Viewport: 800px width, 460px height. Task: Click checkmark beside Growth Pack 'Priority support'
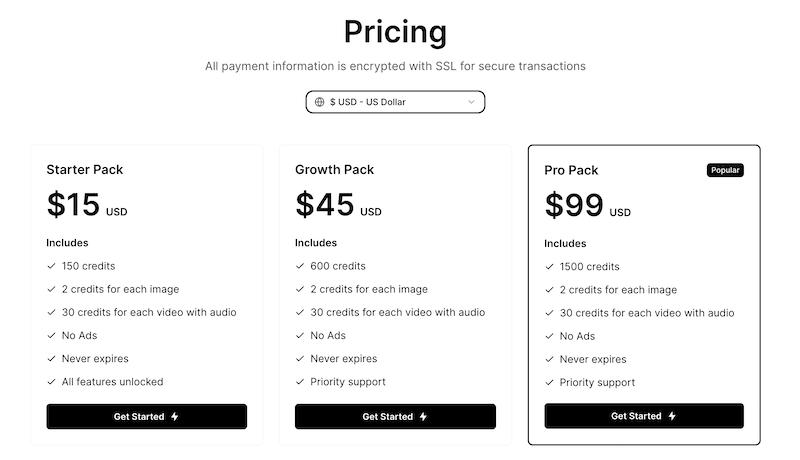pyautogui.click(x=299, y=382)
